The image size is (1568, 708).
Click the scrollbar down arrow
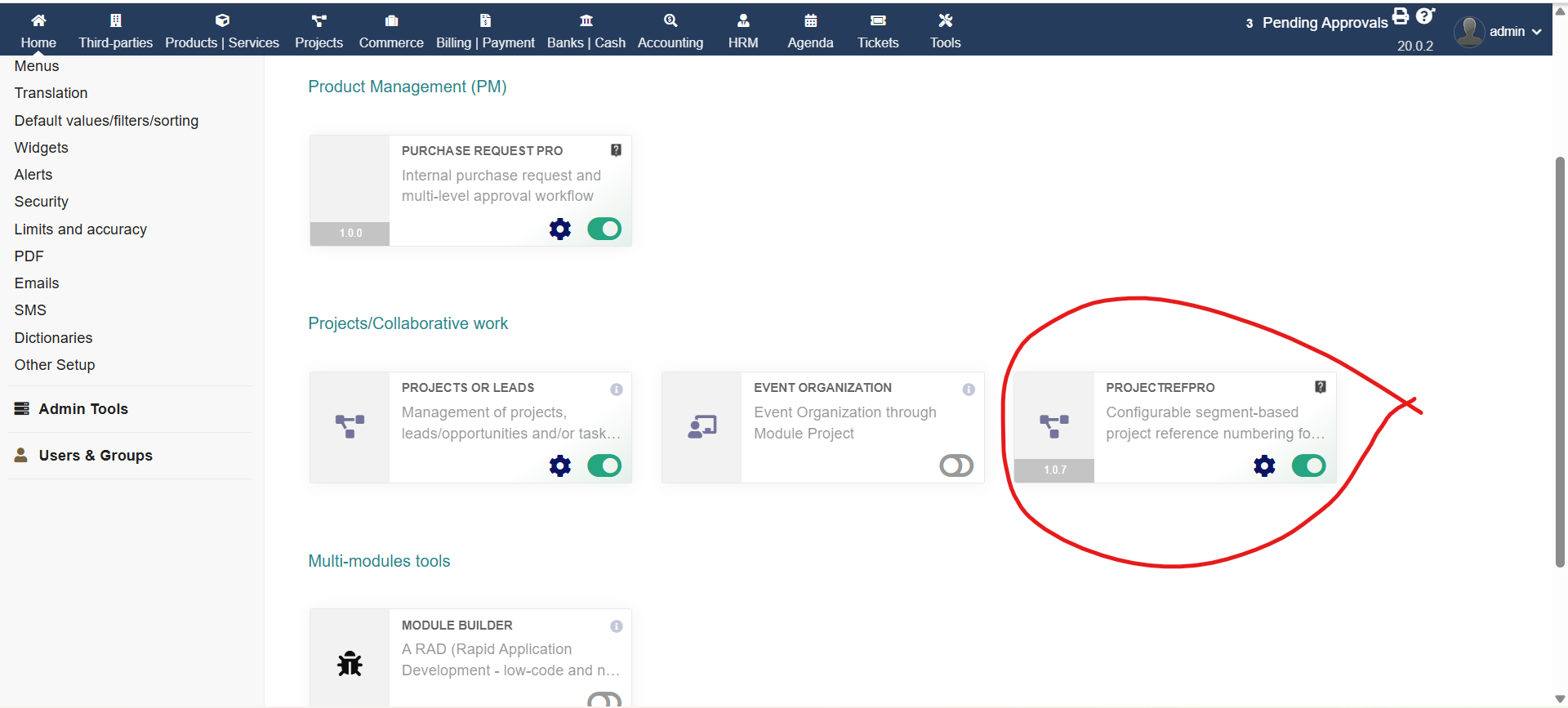[x=1561, y=699]
